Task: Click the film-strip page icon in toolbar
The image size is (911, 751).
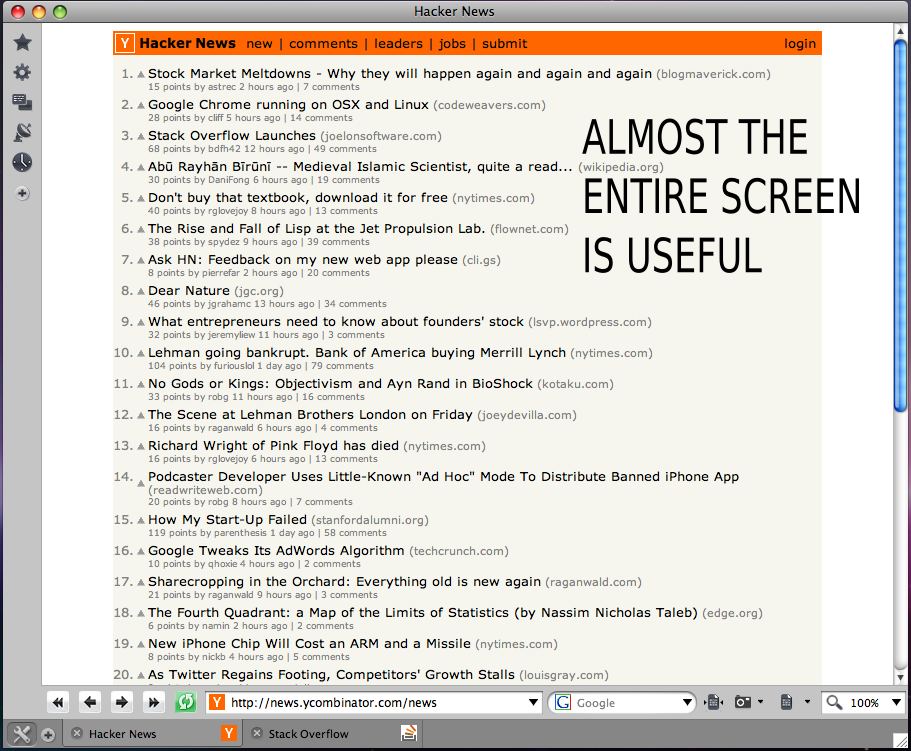Action: 715,703
